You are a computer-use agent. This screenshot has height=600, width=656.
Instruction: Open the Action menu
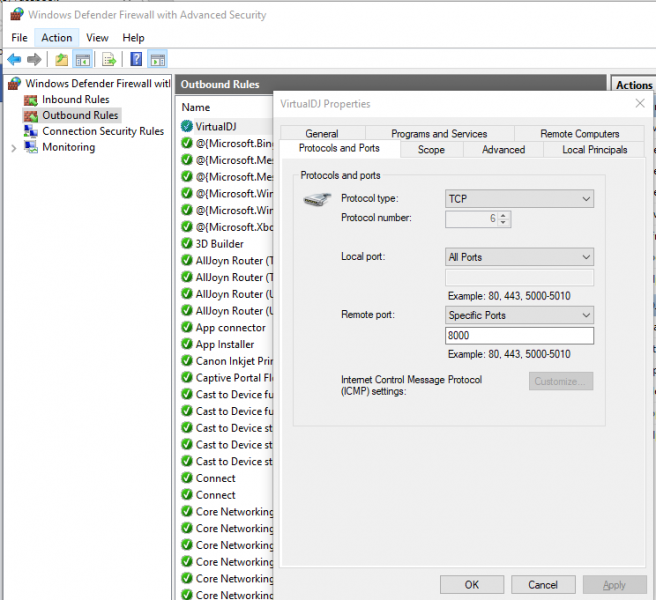click(56, 38)
